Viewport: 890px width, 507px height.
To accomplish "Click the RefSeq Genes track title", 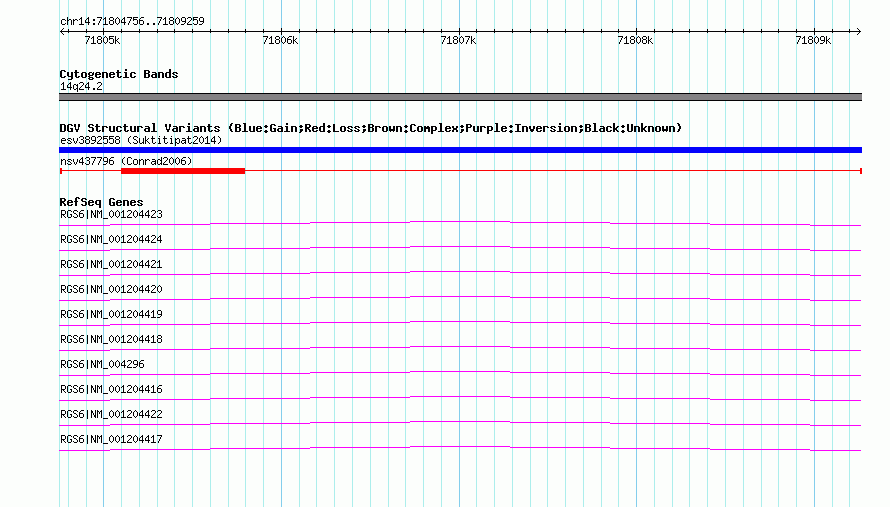I will (101, 202).
